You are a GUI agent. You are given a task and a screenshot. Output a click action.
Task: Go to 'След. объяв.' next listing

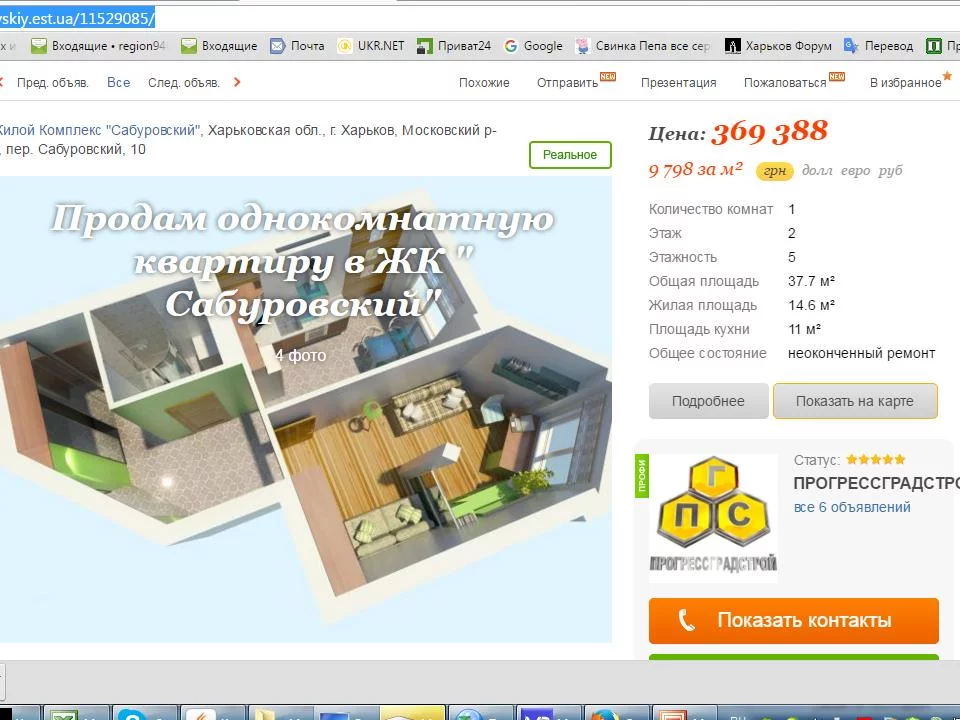[x=184, y=83]
